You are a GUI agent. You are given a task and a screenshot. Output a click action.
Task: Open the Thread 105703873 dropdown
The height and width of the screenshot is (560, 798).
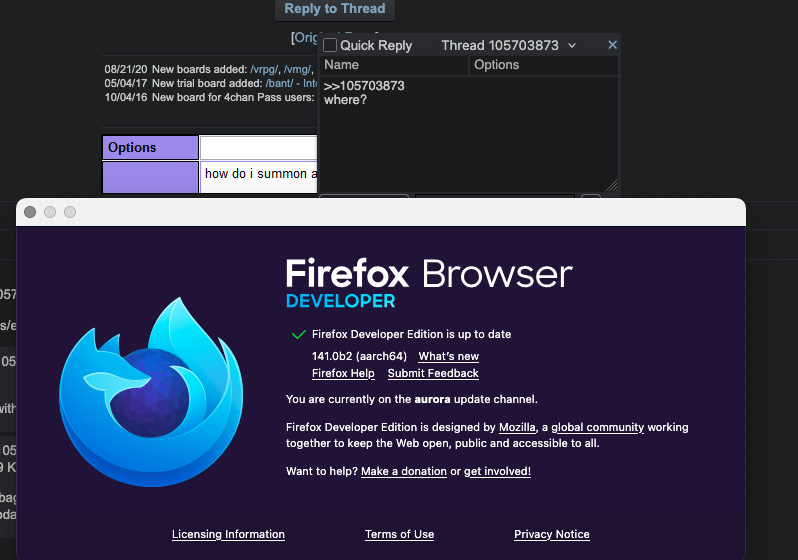tap(508, 45)
